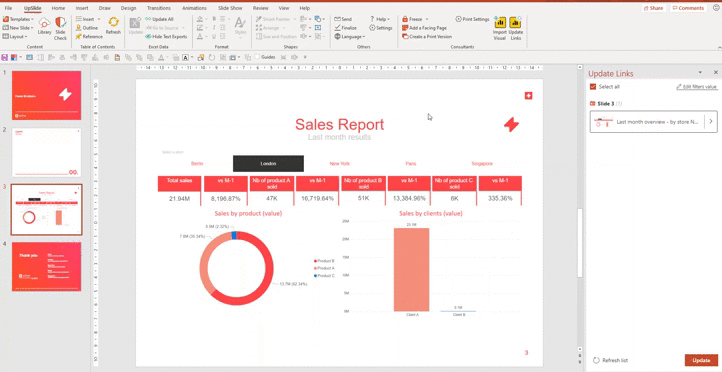Screen dimensions: 722x372
Task: Select the New York store button
Action: [x=340, y=163]
